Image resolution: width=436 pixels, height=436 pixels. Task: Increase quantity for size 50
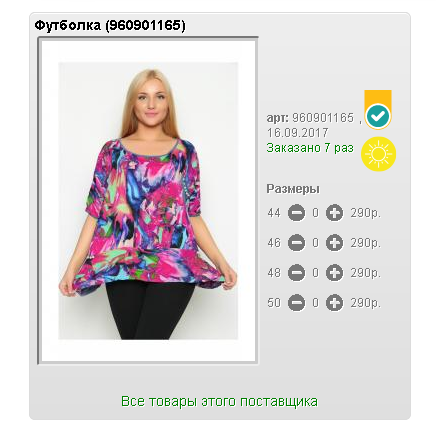click(334, 303)
